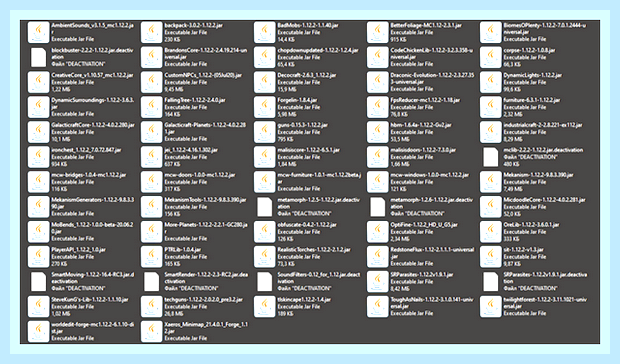Click the corpse-1.12.2 jar icon
Viewport: 620px width, 364px height.
pyautogui.click(x=491, y=57)
